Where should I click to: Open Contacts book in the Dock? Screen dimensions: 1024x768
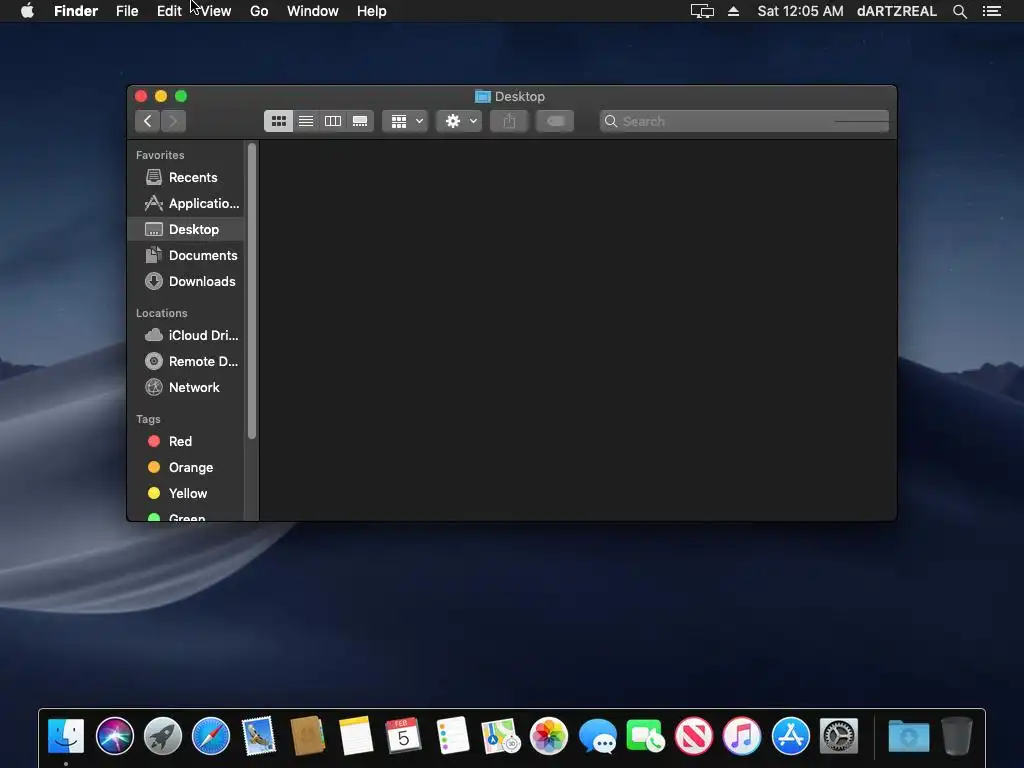coord(308,736)
